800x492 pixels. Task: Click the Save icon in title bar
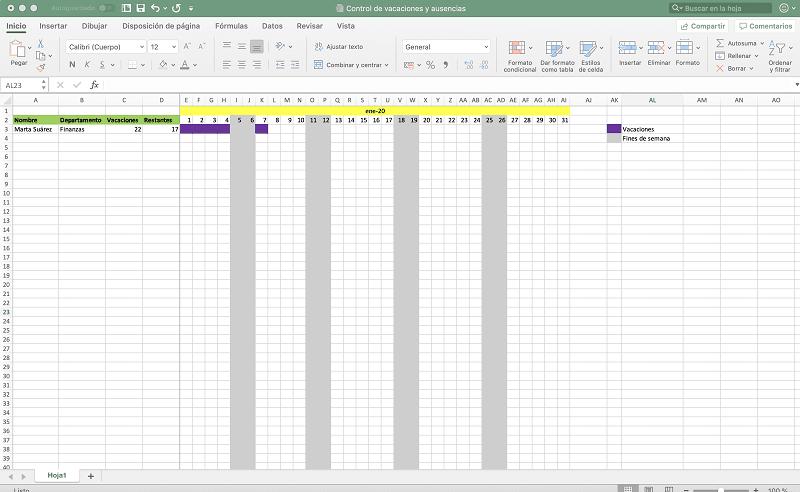138,8
